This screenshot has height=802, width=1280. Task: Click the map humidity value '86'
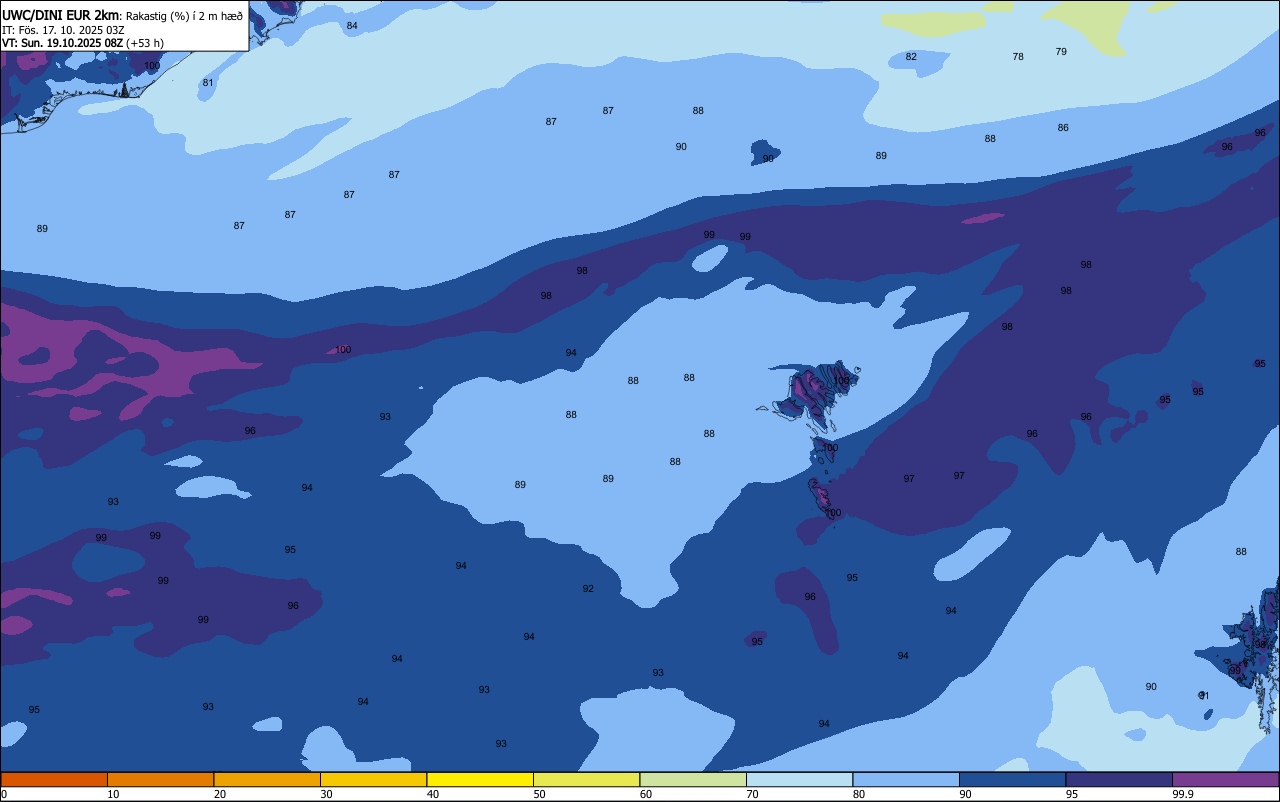pyautogui.click(x=1063, y=128)
